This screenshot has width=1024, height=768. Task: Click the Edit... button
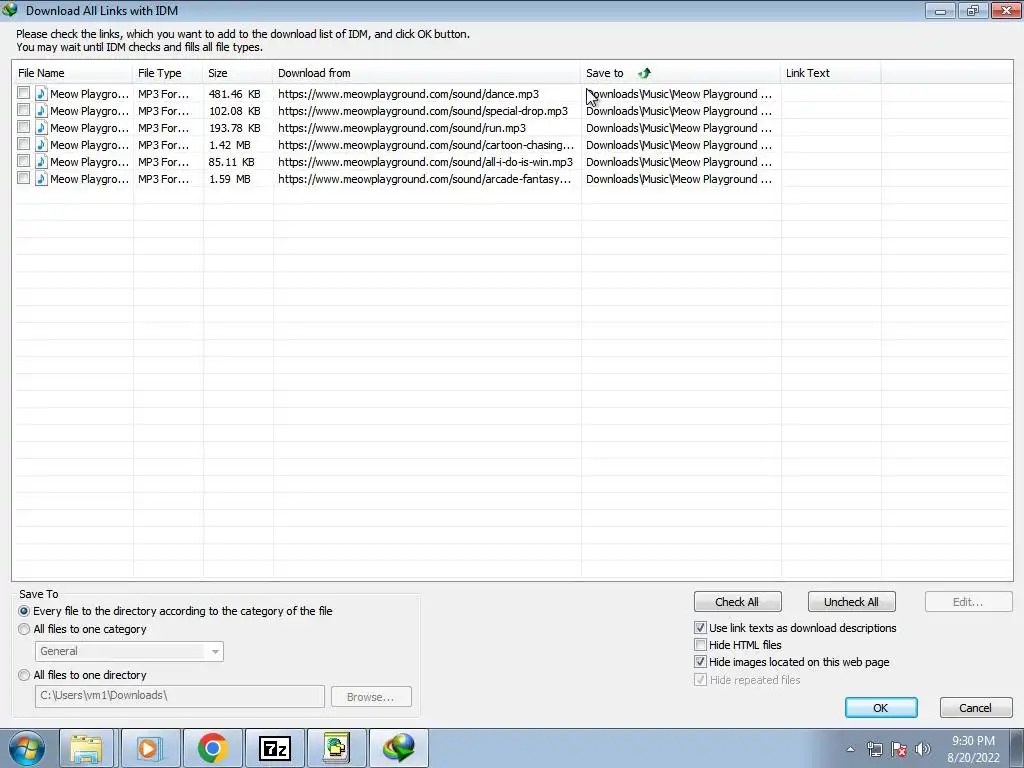pyautogui.click(x=968, y=601)
